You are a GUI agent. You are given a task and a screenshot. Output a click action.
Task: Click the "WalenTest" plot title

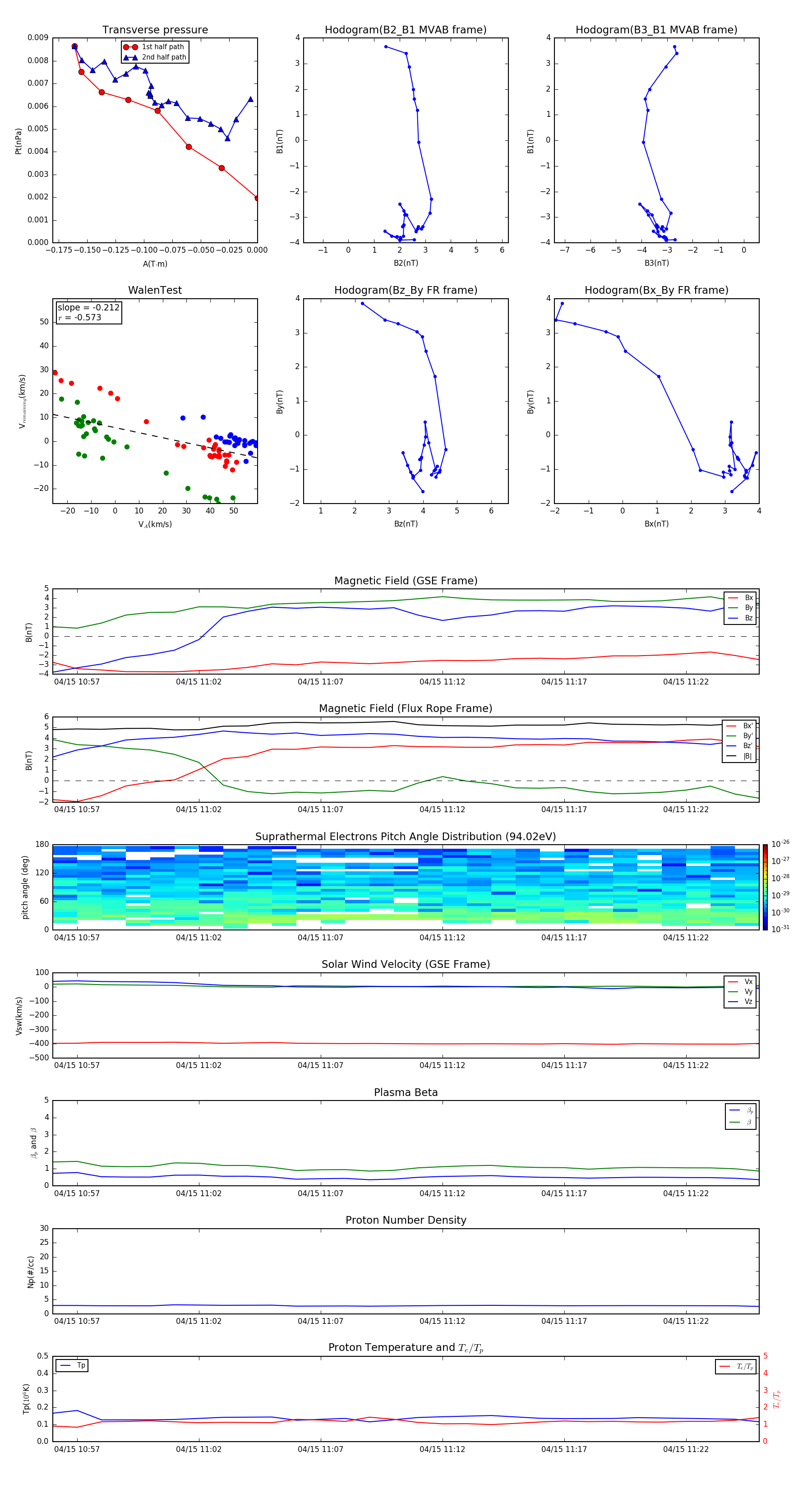[x=155, y=290]
